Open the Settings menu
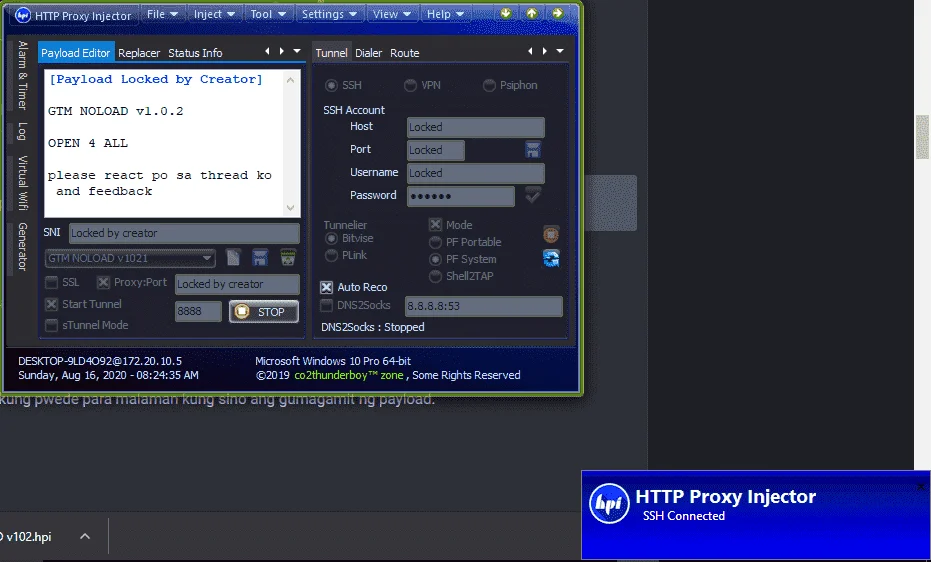 (x=329, y=14)
